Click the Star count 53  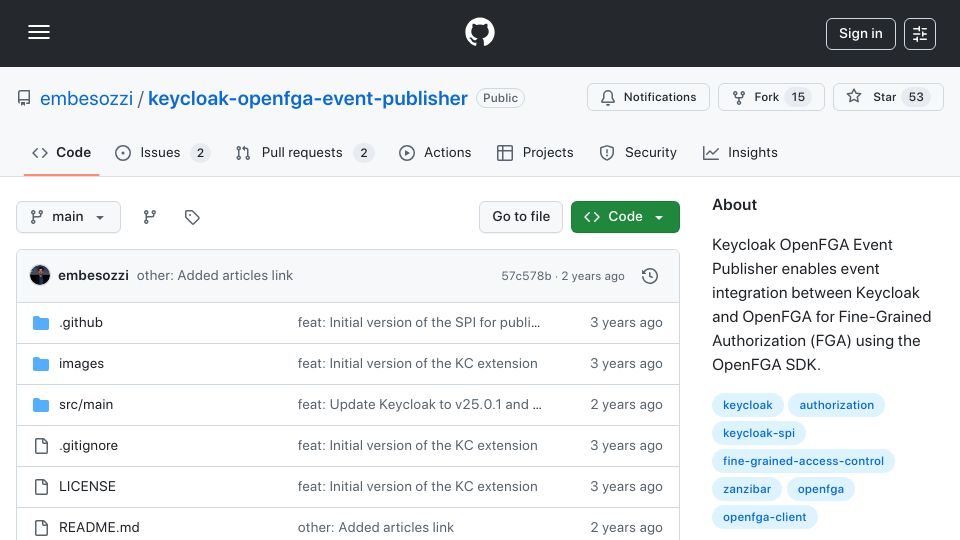click(x=916, y=97)
